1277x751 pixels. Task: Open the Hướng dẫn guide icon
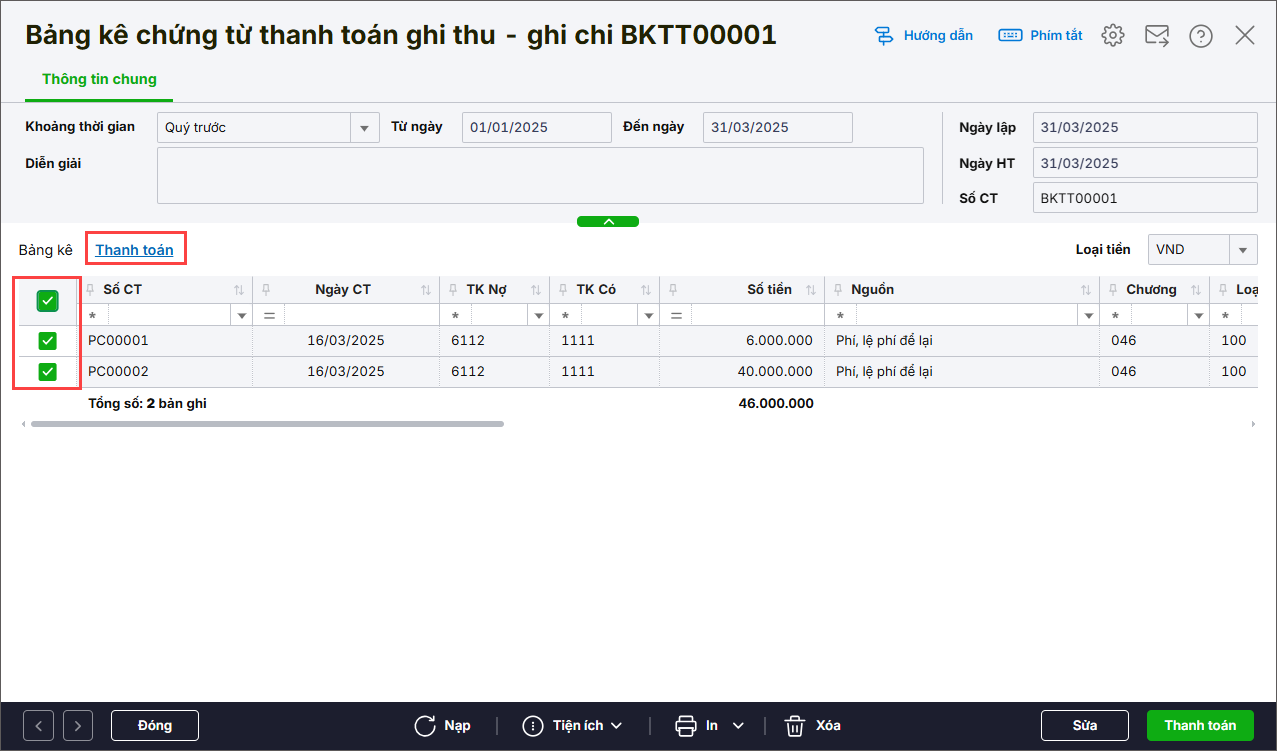[884, 36]
